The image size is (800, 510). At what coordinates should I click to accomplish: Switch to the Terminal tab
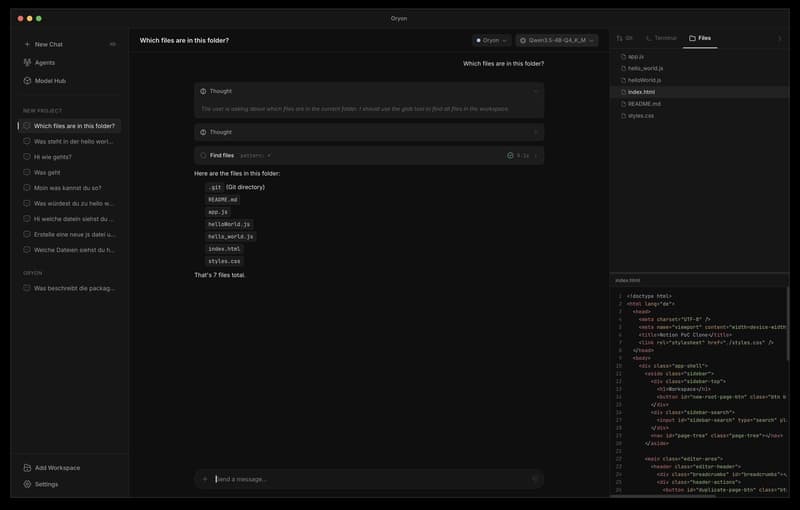click(661, 38)
